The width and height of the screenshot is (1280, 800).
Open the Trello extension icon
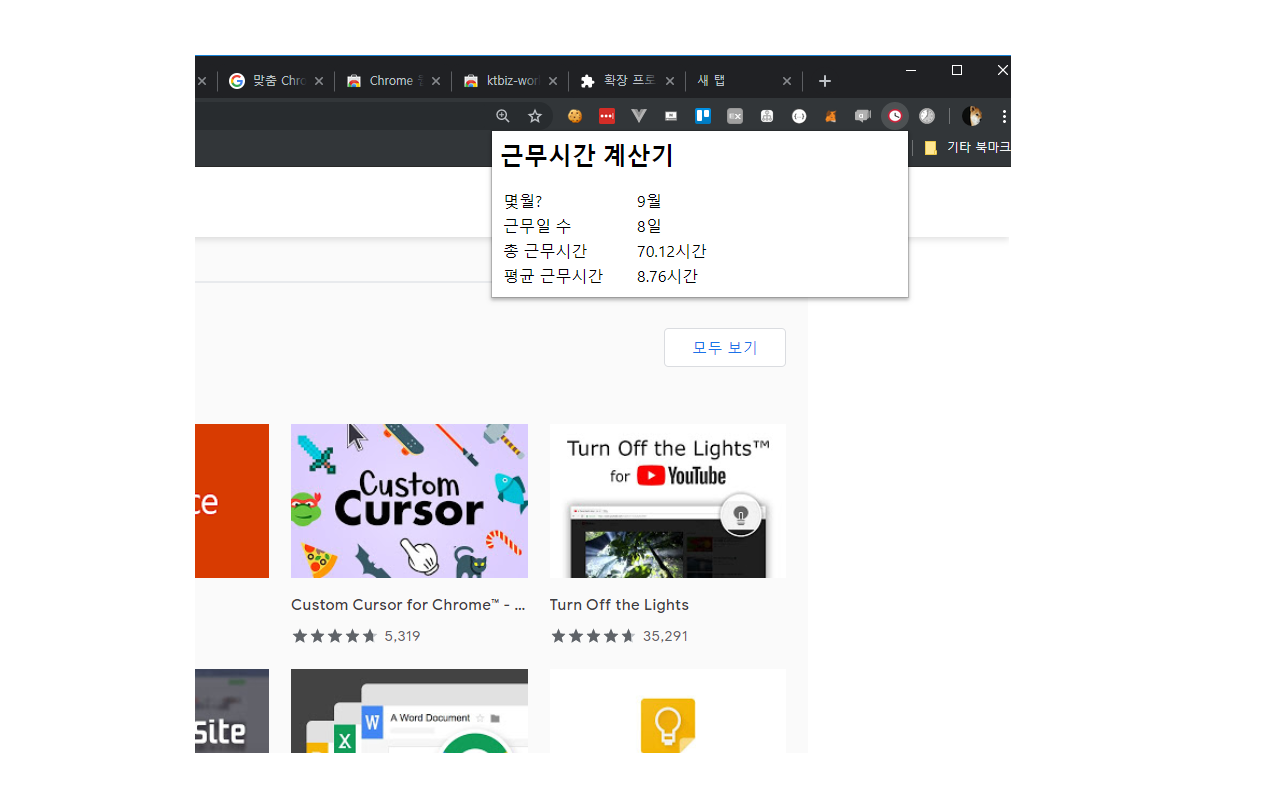[702, 115]
